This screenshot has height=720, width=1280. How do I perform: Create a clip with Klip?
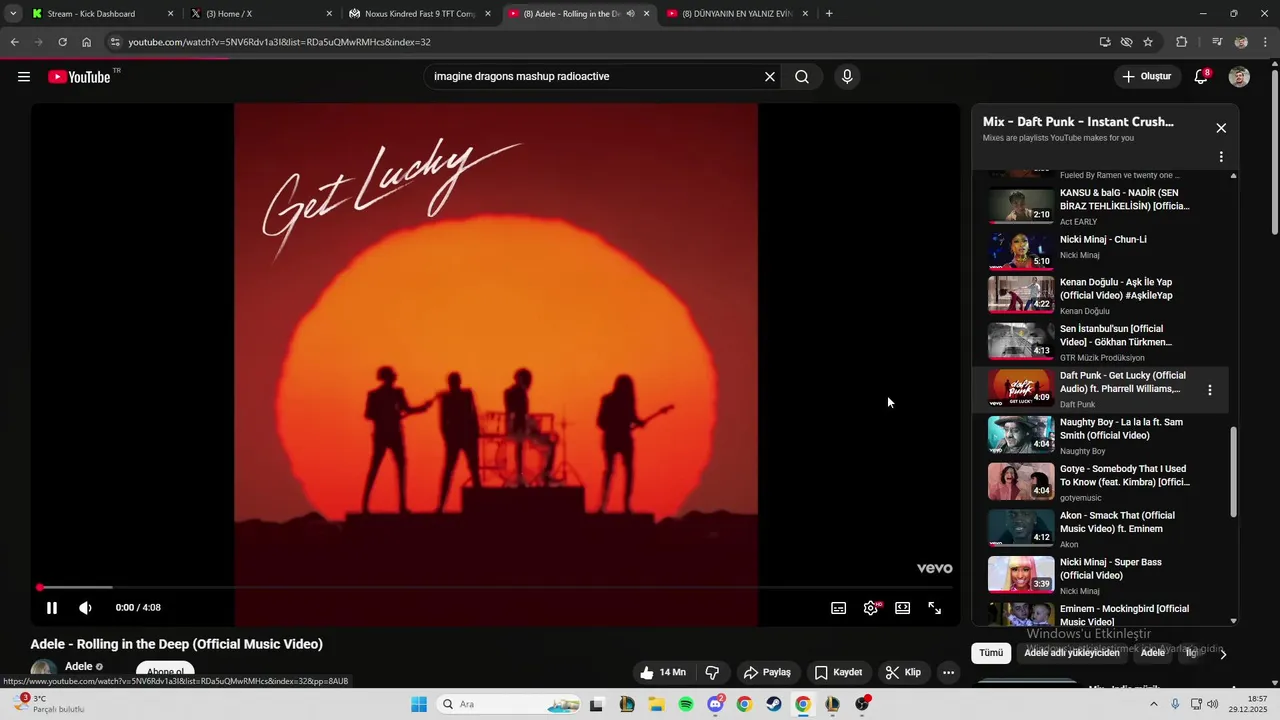(x=903, y=672)
